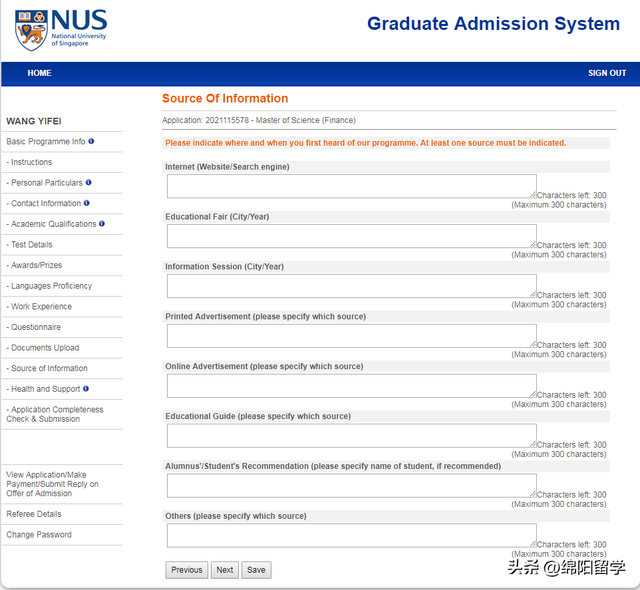Screen dimensions: 640x590
Task: Open the HOME menu item
Action: pyautogui.click(x=39, y=73)
